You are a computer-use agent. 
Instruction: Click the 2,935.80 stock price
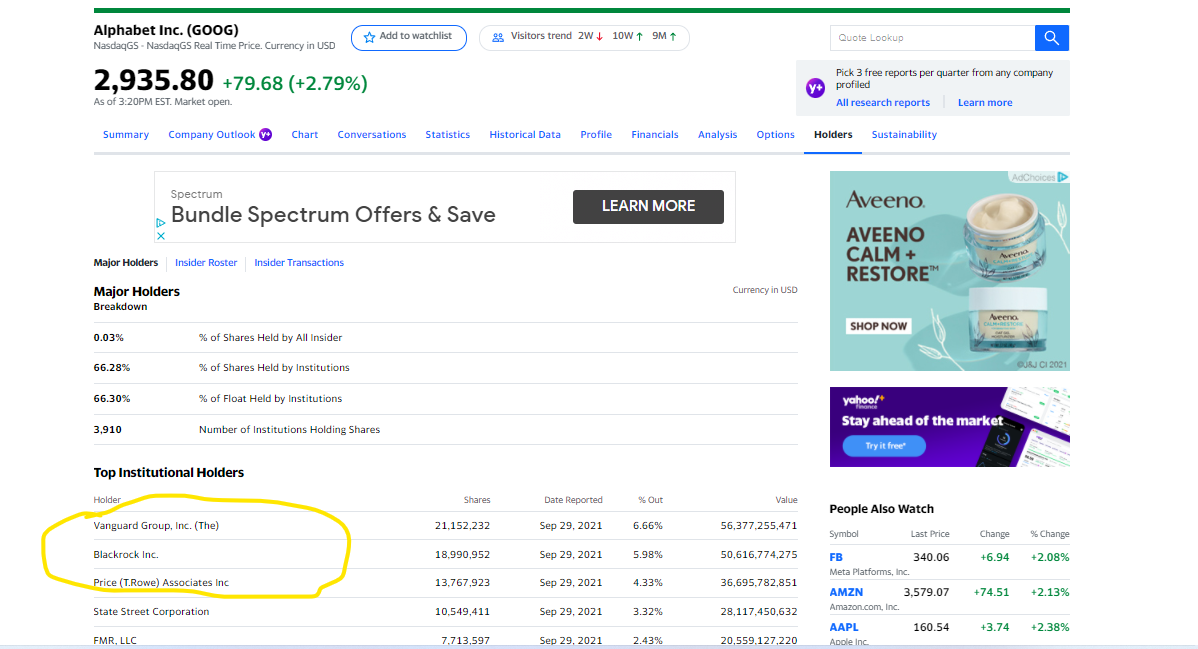pyautogui.click(x=154, y=80)
